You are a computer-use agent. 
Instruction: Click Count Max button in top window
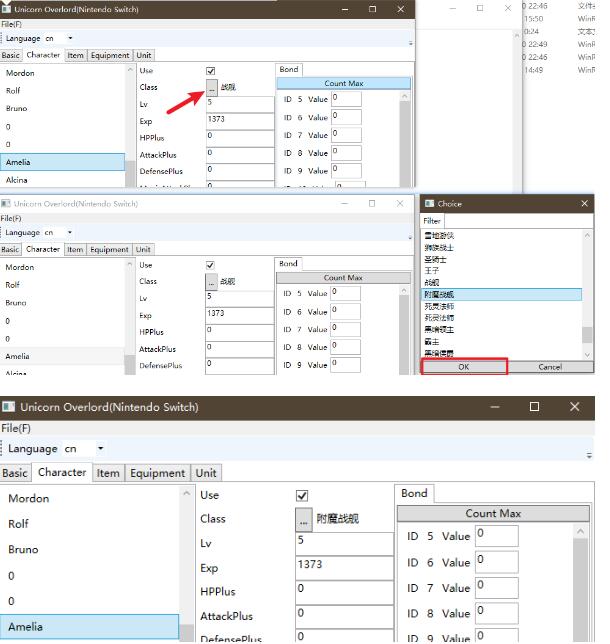click(344, 83)
